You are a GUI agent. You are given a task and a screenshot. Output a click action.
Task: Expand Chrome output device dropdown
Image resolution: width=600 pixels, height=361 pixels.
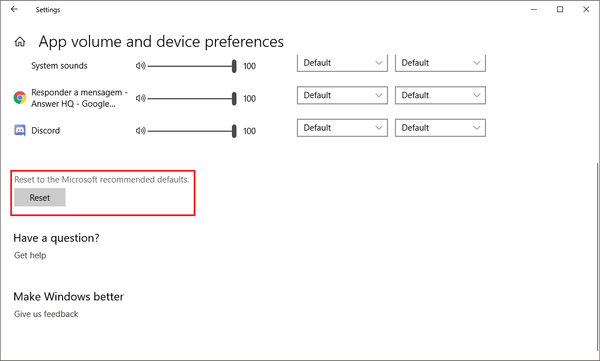coord(342,95)
